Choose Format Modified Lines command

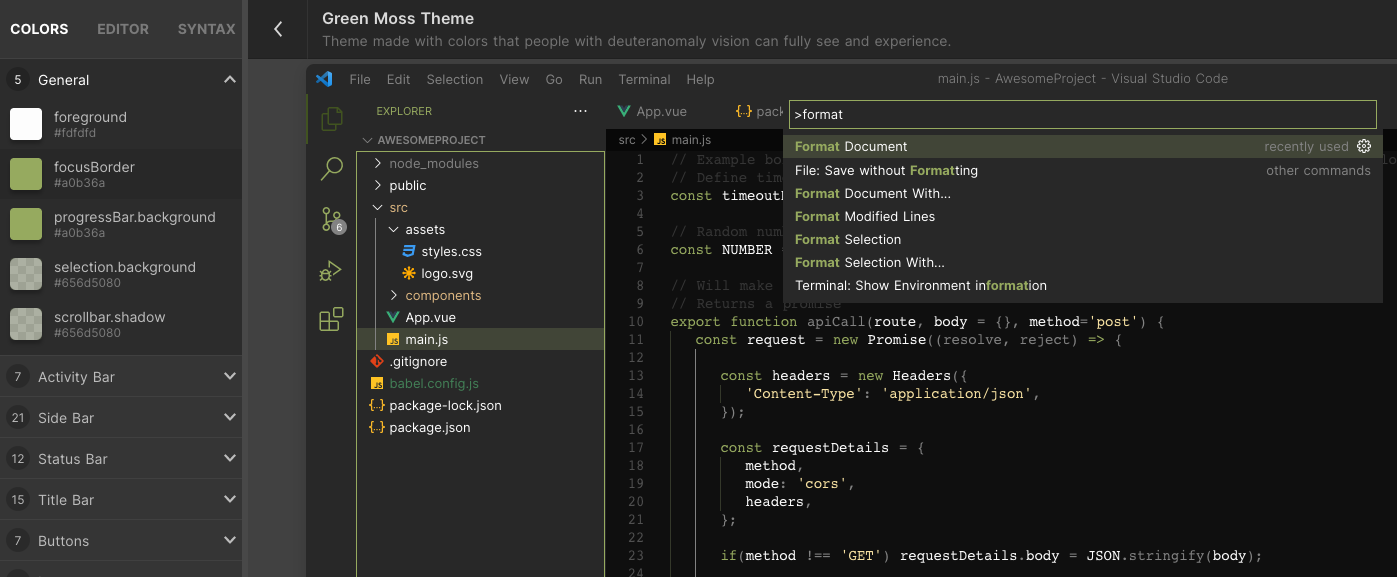[x=1083, y=216]
